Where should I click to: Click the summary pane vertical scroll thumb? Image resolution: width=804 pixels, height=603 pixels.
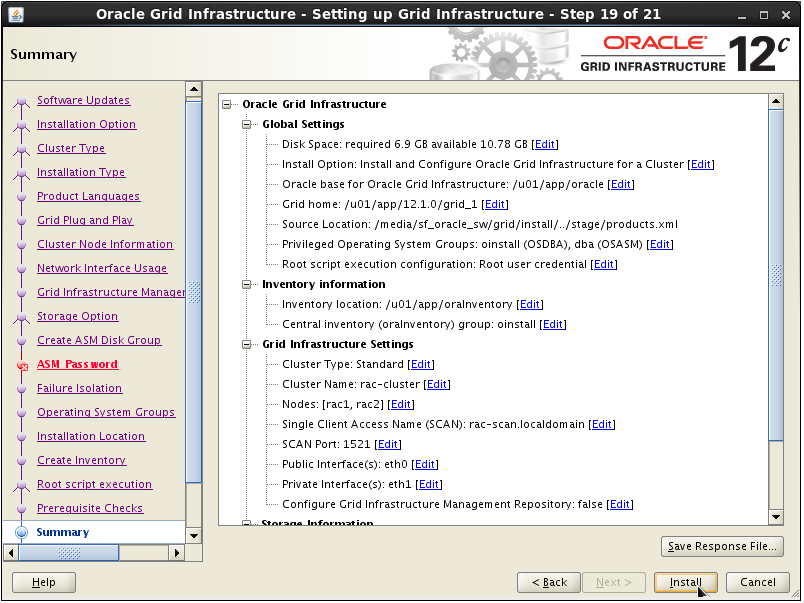tap(776, 275)
